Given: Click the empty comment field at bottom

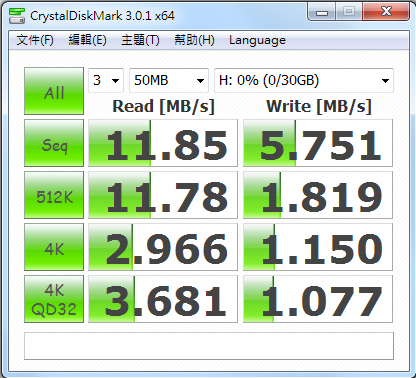Looking at the screenshot, I should [209, 346].
